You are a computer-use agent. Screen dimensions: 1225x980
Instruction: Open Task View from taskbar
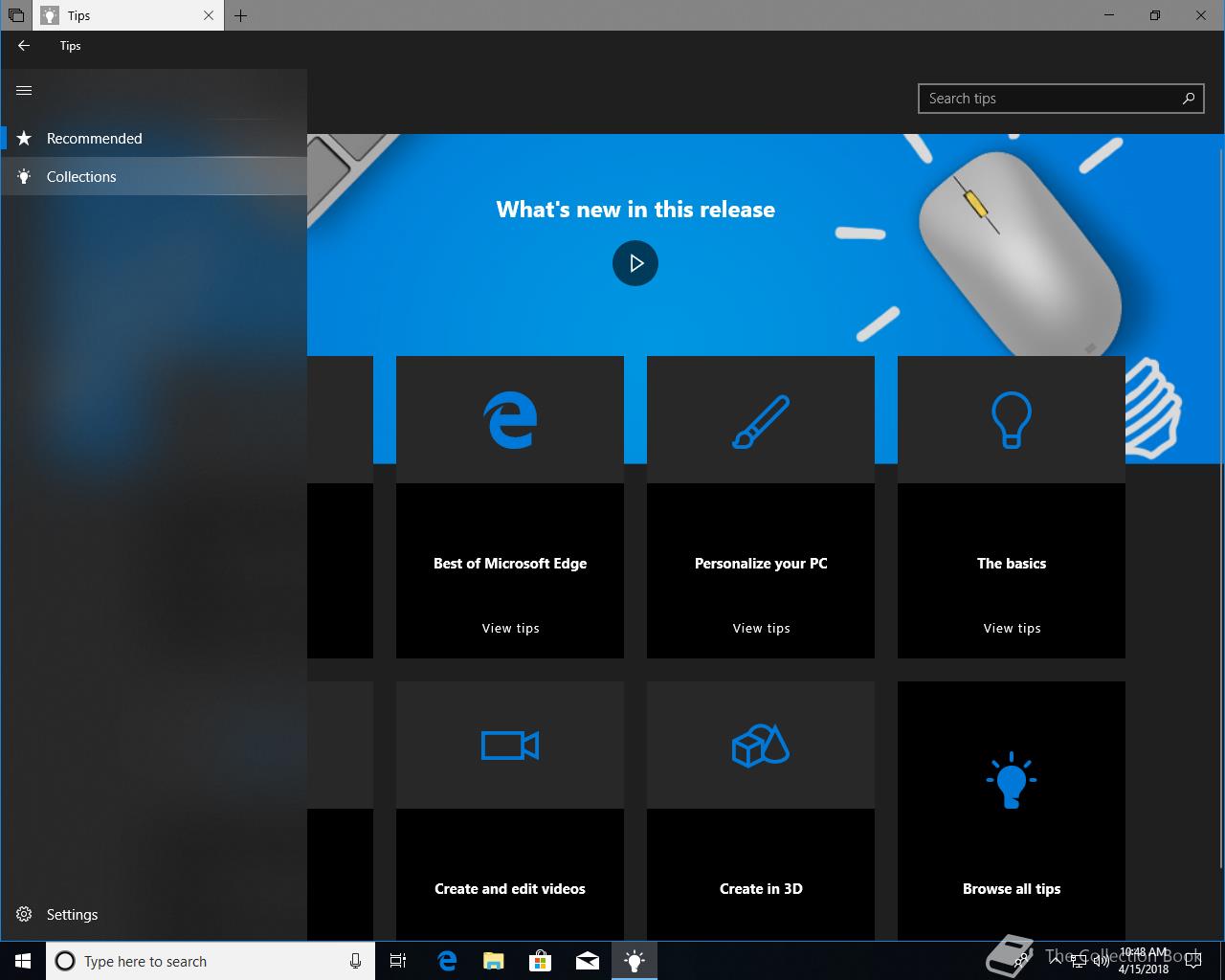click(x=398, y=961)
